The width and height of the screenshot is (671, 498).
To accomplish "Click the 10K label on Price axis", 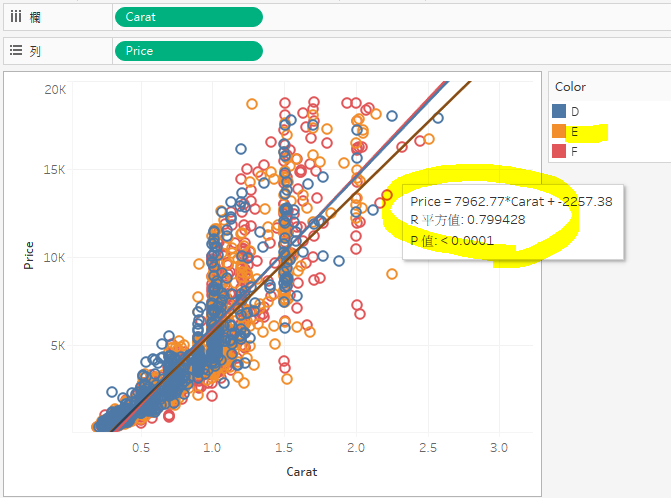I will 54,258.
